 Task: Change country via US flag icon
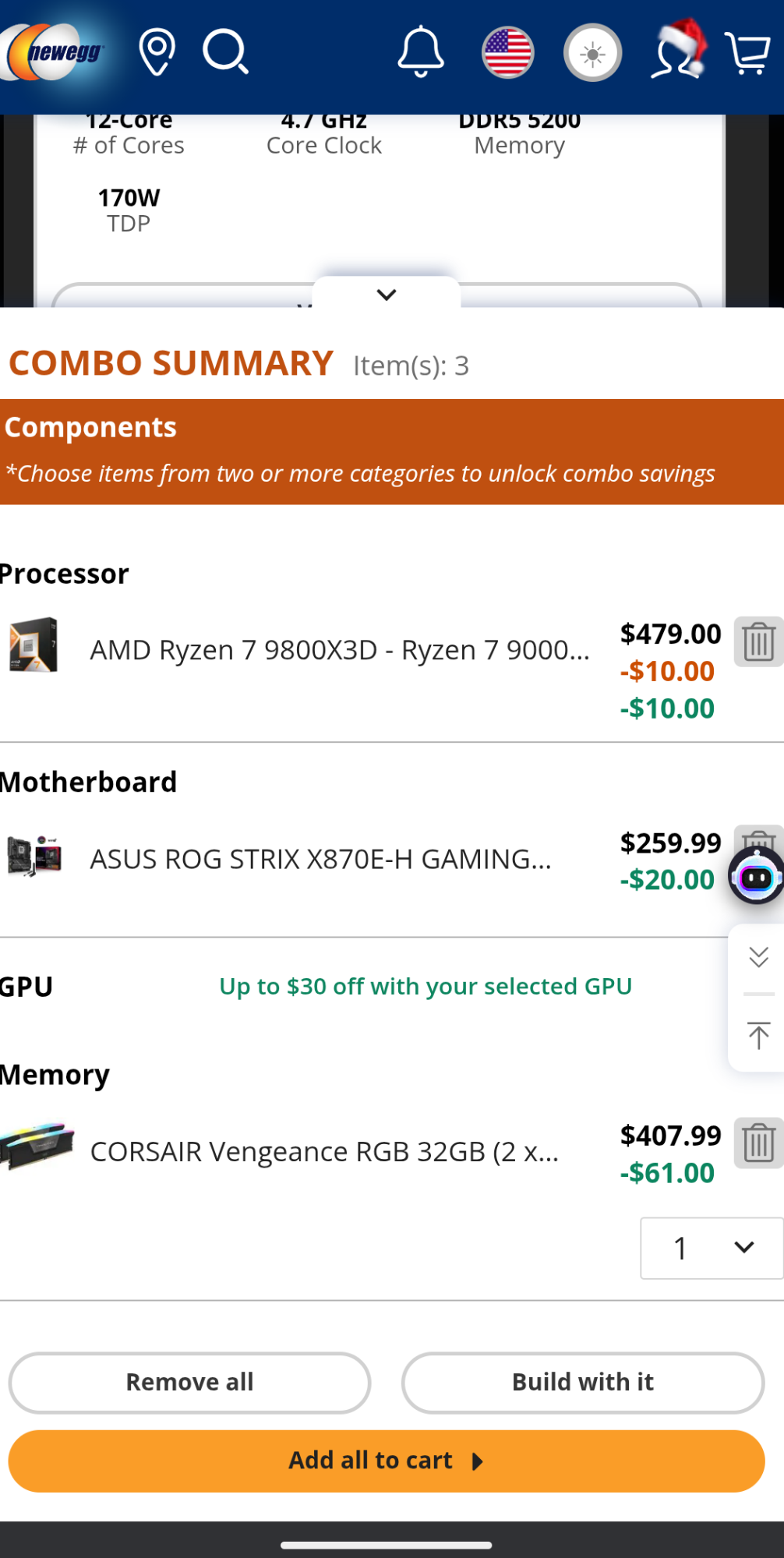[x=507, y=52]
